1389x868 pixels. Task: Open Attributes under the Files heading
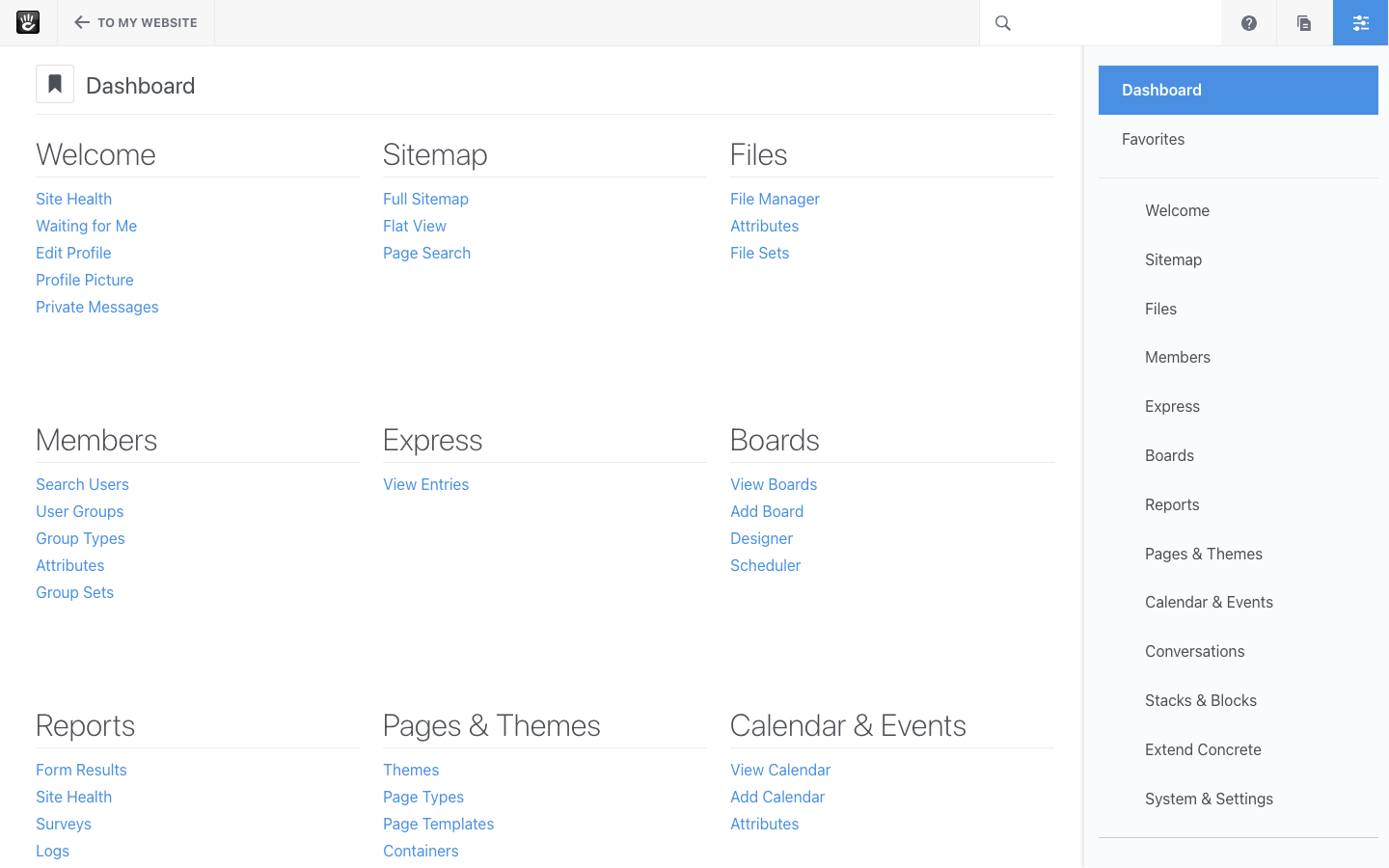click(x=764, y=226)
